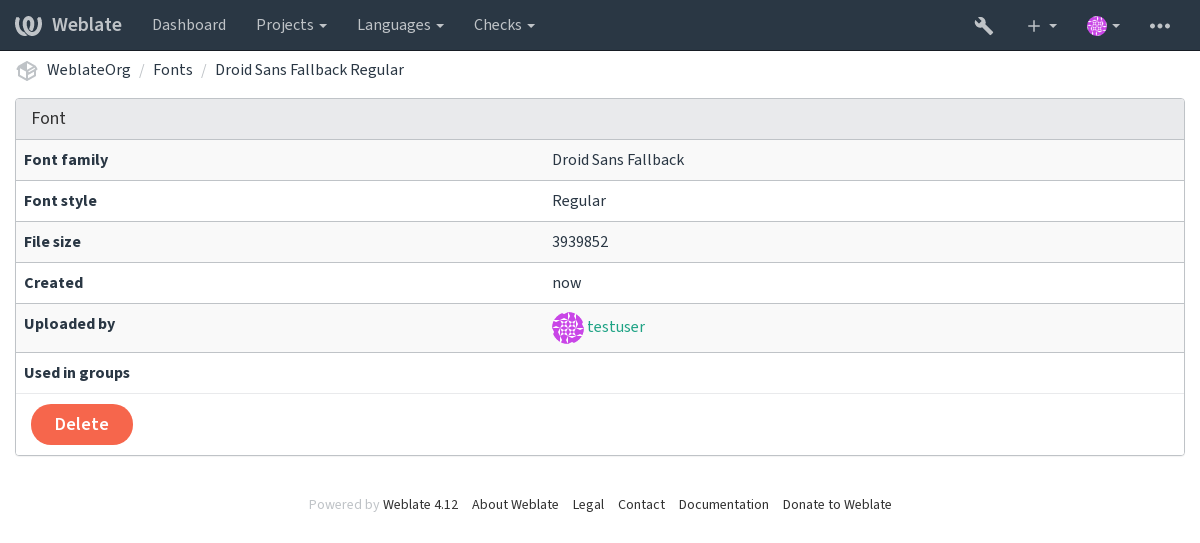Open the wrench management tools icon
The height and width of the screenshot is (543, 1200).
(x=984, y=25)
